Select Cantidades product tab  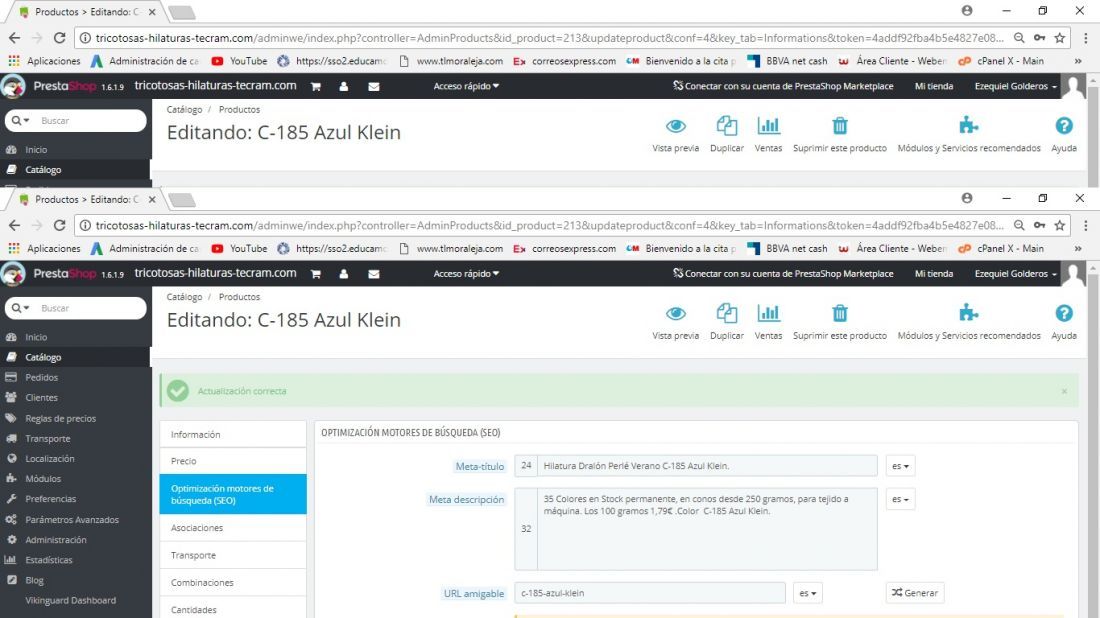pos(233,609)
